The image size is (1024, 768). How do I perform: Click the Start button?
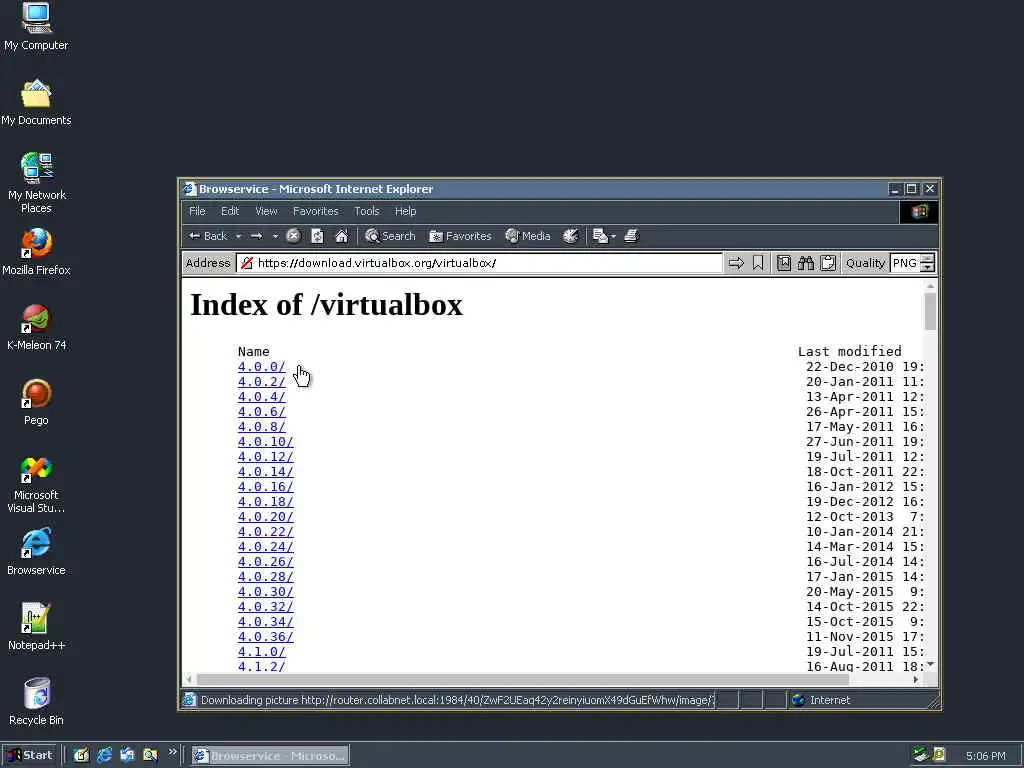(30, 756)
